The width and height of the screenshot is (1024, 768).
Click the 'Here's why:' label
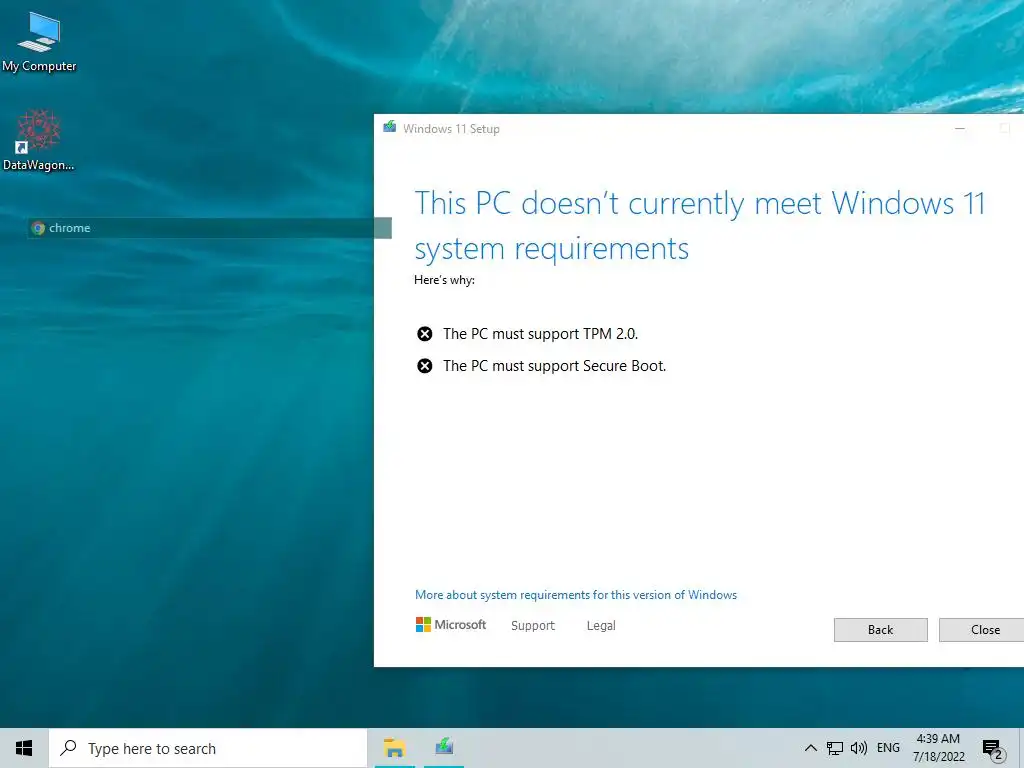tap(444, 280)
